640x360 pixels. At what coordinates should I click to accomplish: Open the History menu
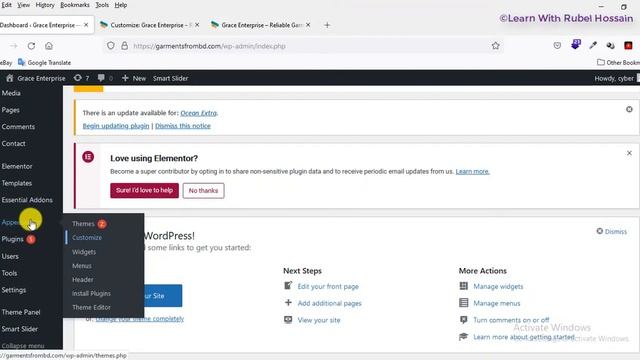45,5
